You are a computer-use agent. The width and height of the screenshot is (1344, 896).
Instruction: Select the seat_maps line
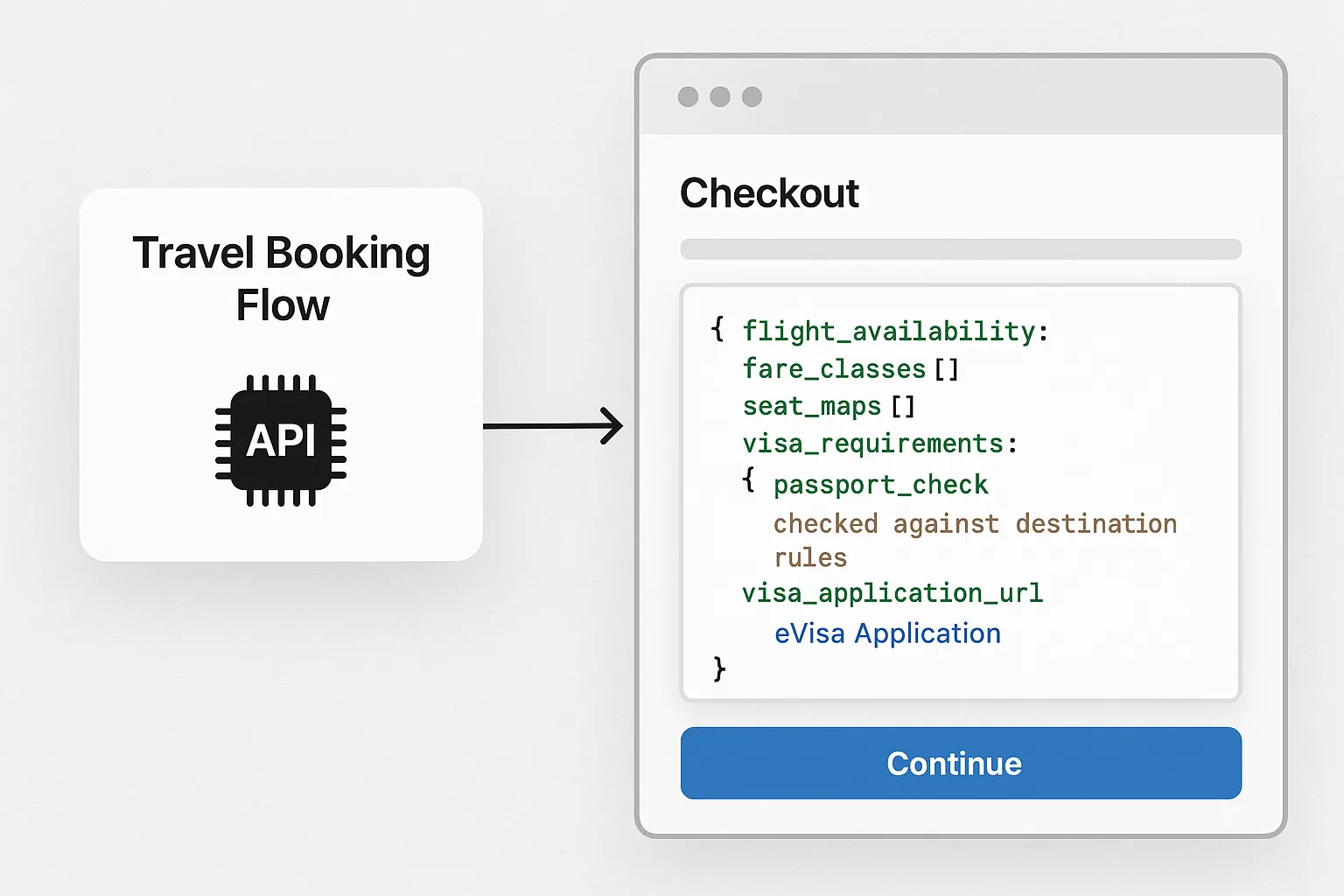point(829,407)
